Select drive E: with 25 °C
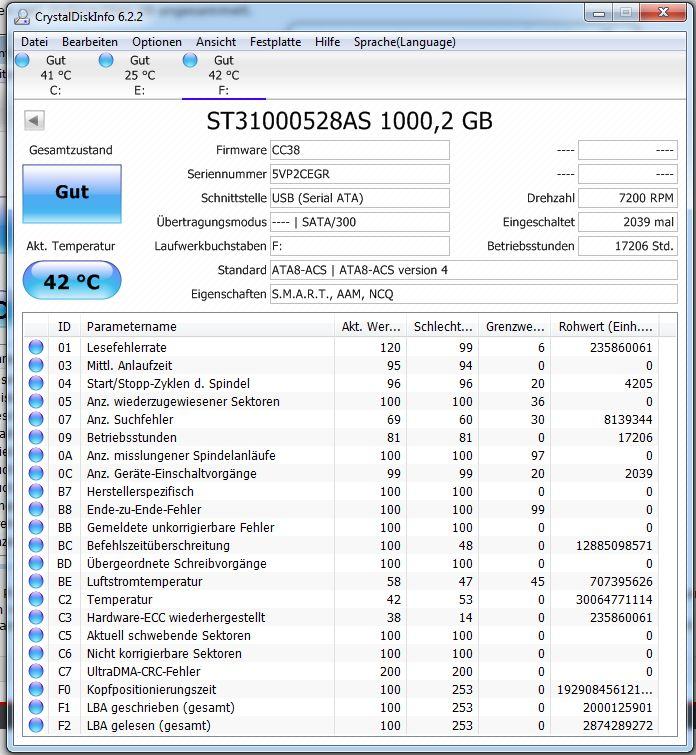696x755 pixels. coord(140,75)
